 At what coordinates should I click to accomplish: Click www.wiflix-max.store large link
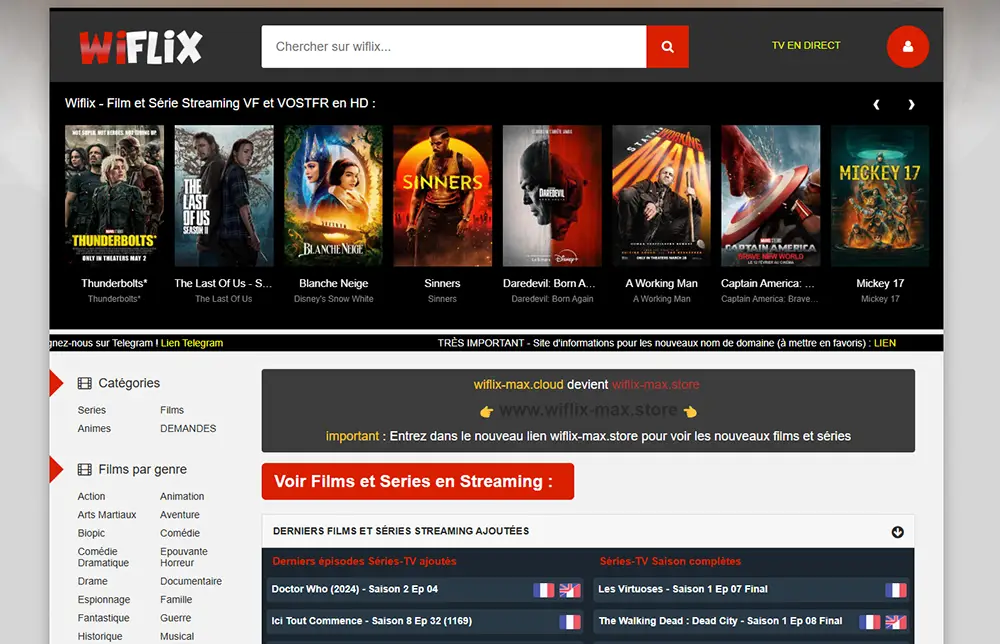pyautogui.click(x=588, y=410)
